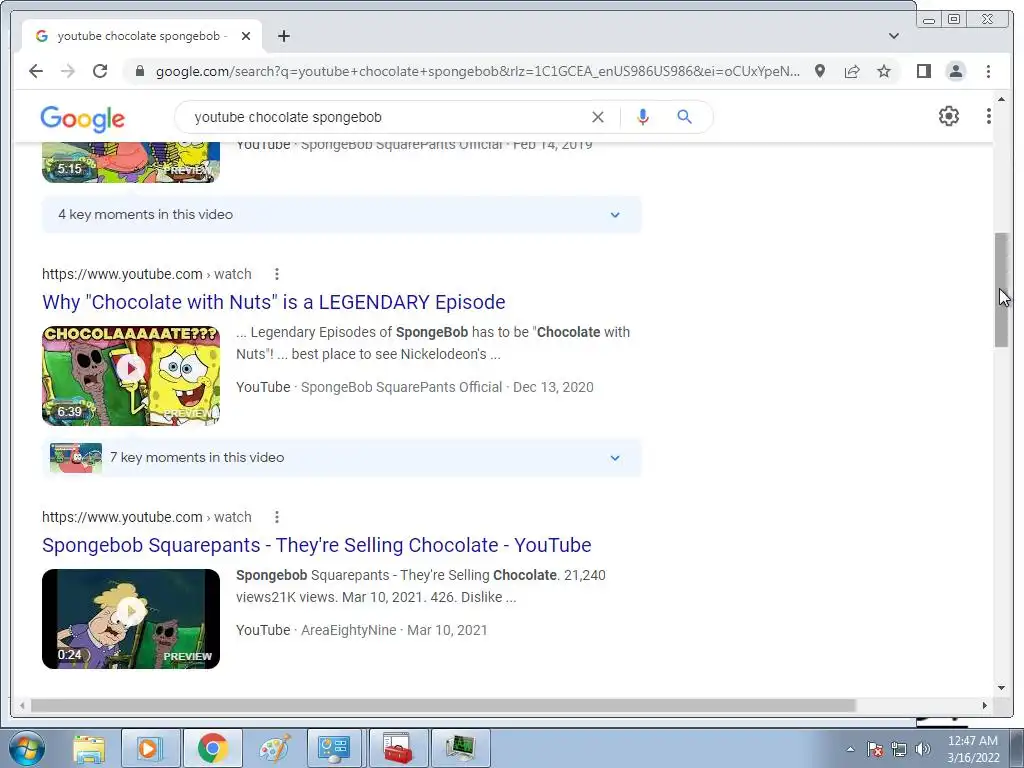Open the monitor application taskbar icon
Image resolution: width=1024 pixels, height=768 pixels.
click(x=460, y=748)
